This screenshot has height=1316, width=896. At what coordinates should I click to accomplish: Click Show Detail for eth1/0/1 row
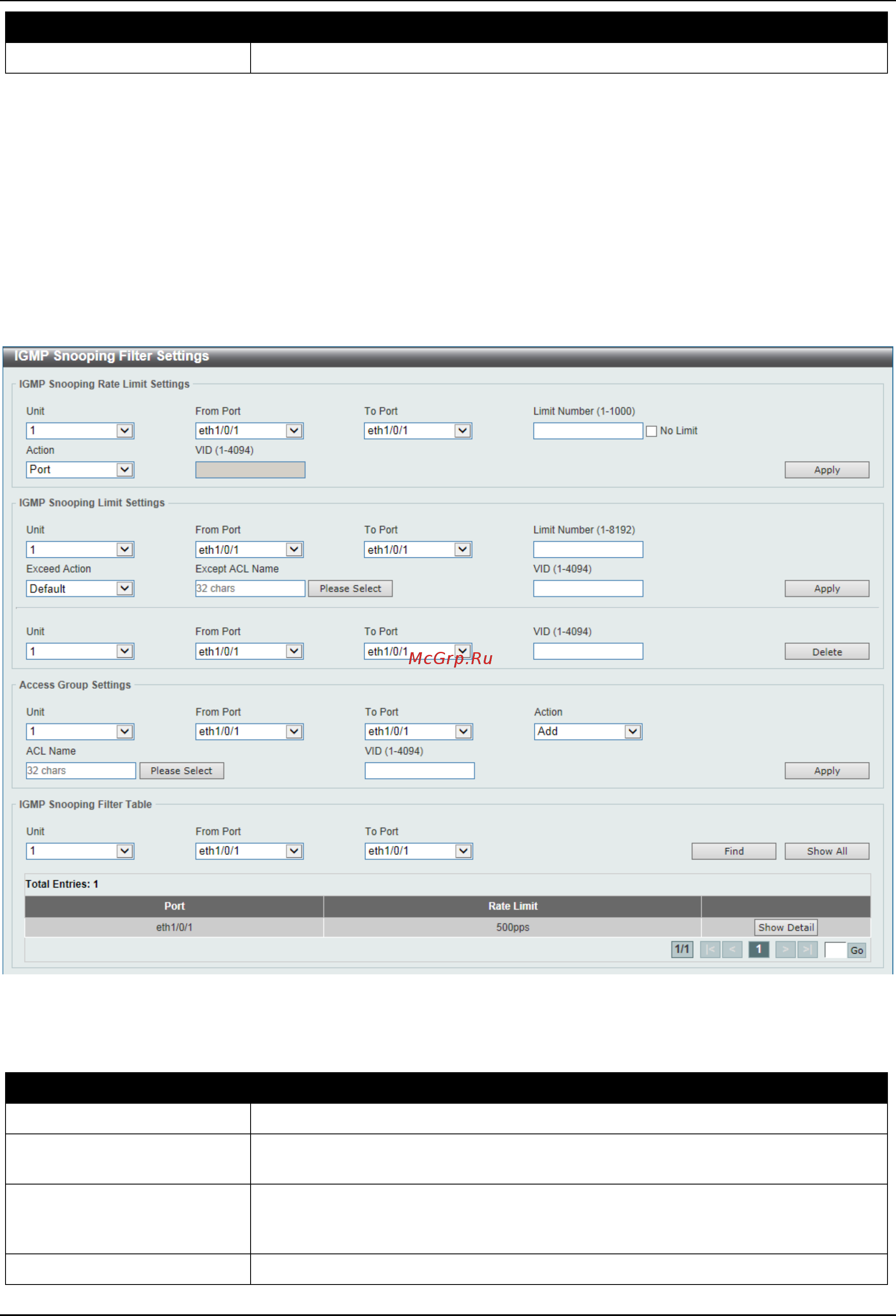[786, 928]
